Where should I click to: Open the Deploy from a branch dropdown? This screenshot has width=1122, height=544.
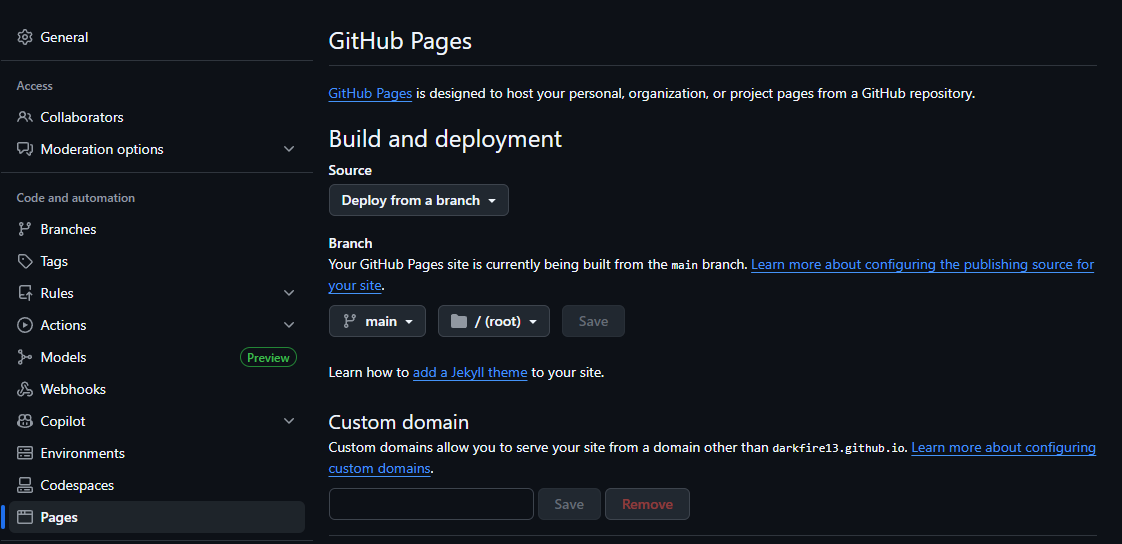click(x=418, y=200)
